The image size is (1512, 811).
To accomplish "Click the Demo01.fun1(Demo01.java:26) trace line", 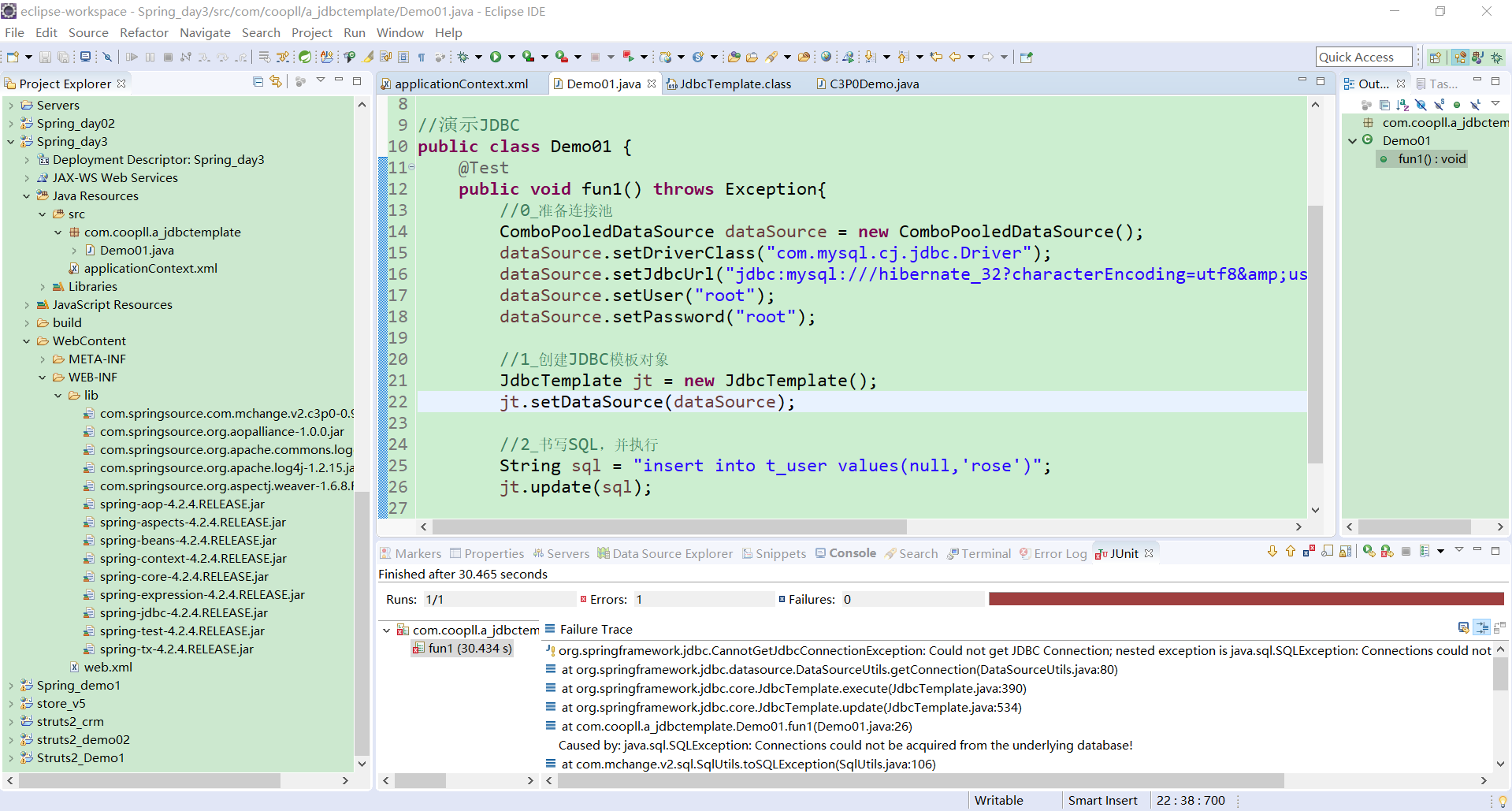I will (737, 726).
